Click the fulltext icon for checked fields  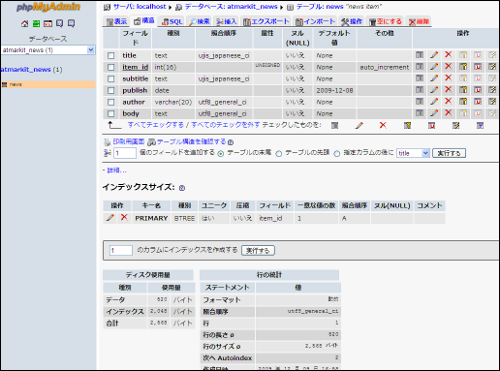(x=480, y=126)
